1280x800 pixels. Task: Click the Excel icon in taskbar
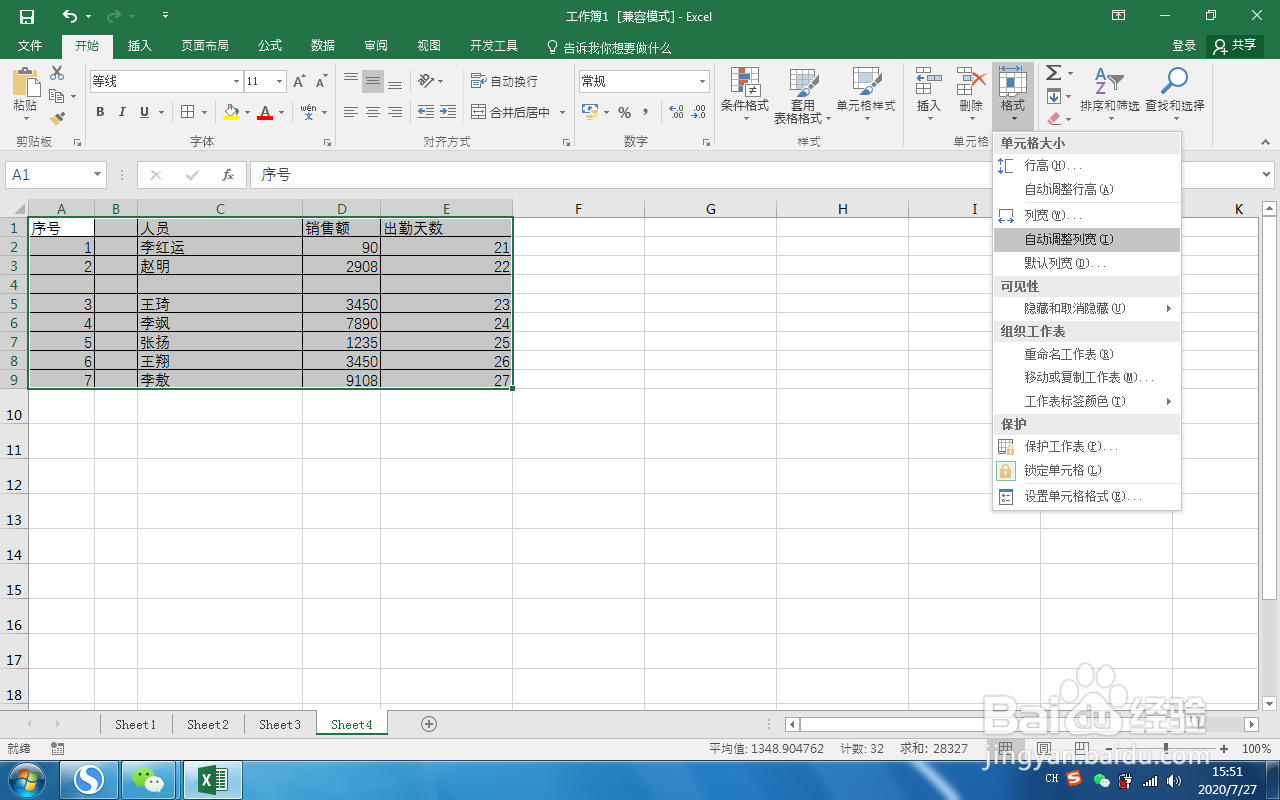pos(212,780)
